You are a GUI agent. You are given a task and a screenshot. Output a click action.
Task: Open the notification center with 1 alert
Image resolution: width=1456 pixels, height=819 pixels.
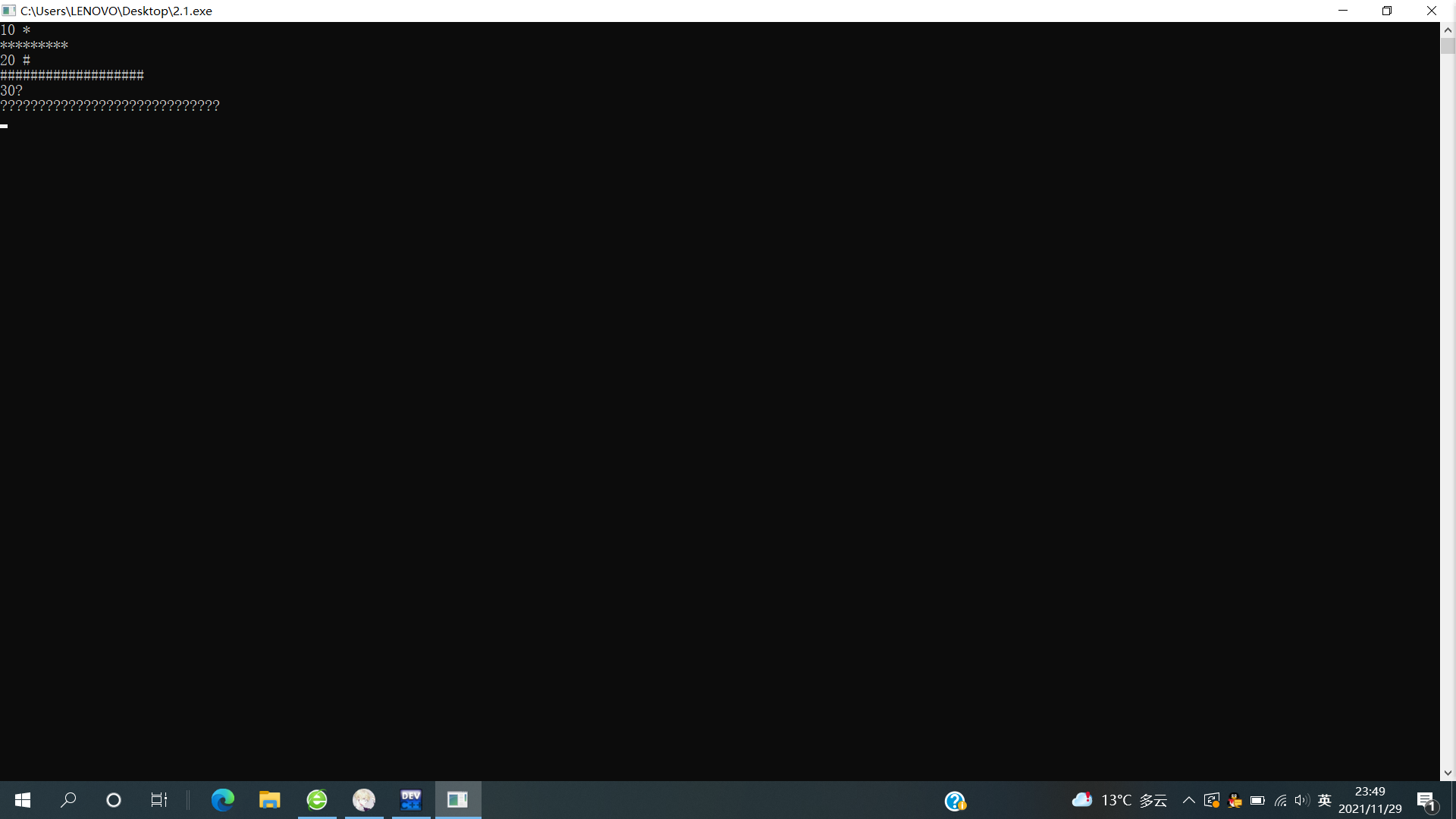point(1426,801)
